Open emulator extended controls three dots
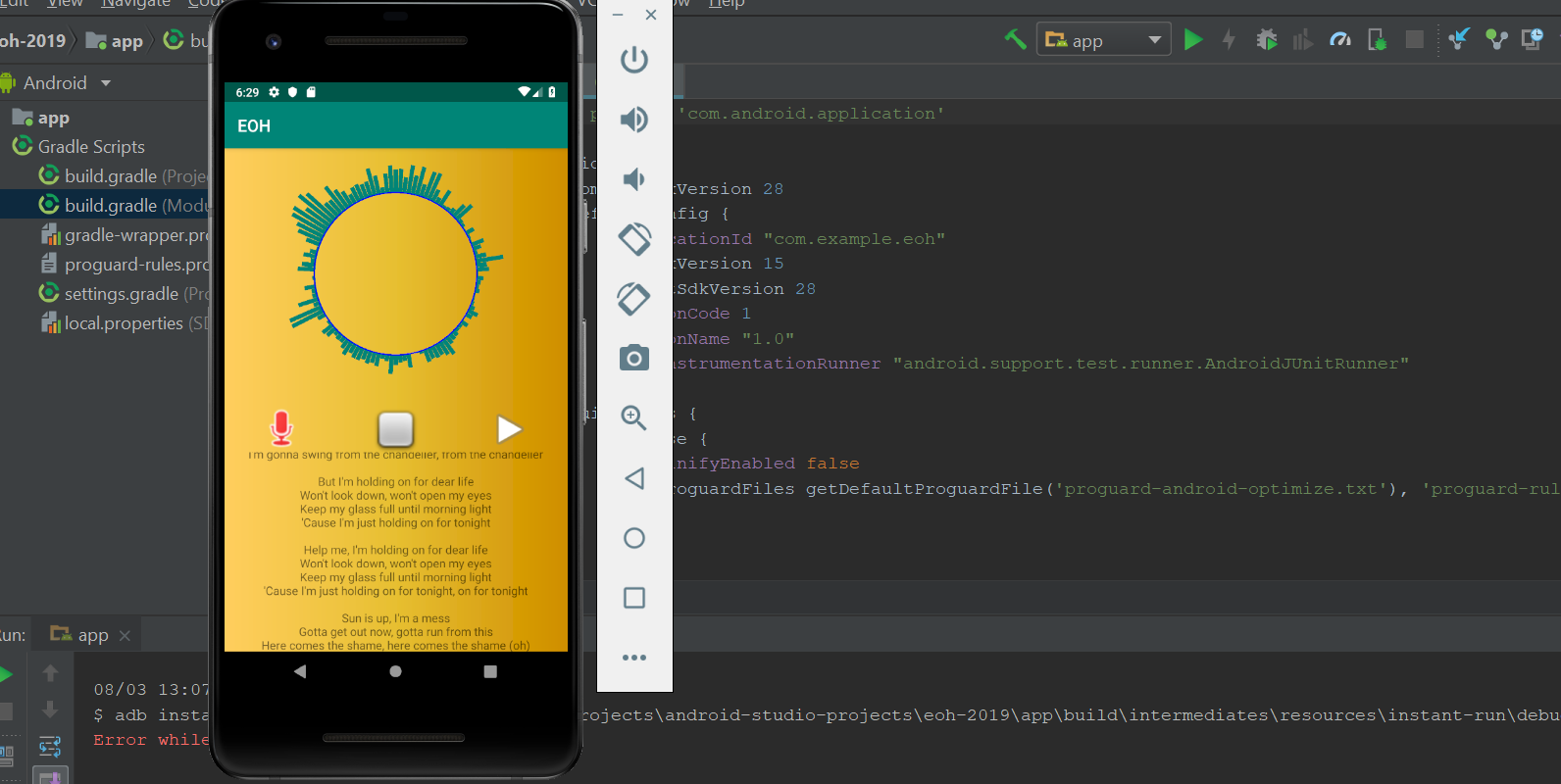The width and height of the screenshot is (1561, 784). [634, 658]
